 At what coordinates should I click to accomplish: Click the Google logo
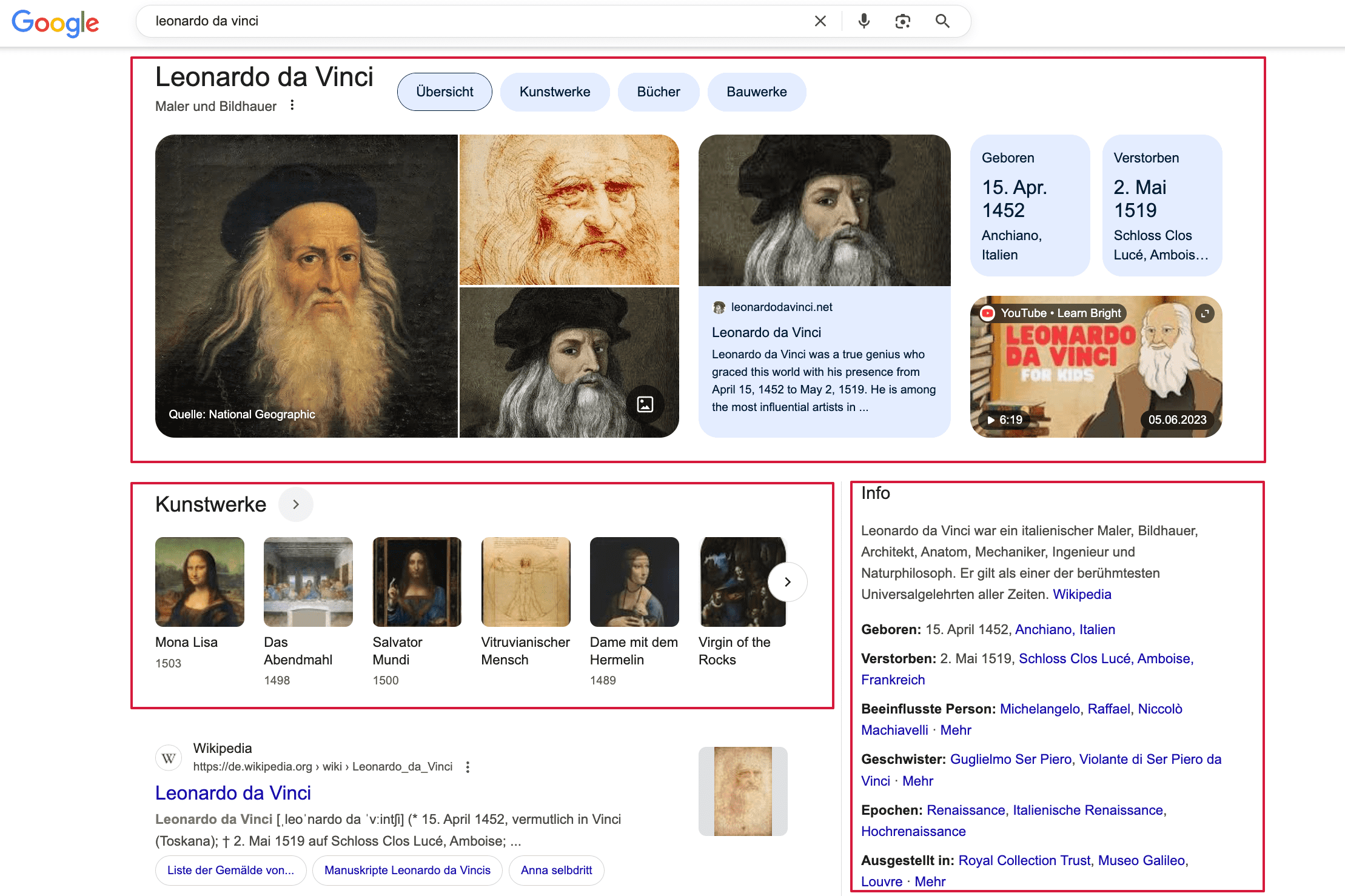click(x=55, y=22)
